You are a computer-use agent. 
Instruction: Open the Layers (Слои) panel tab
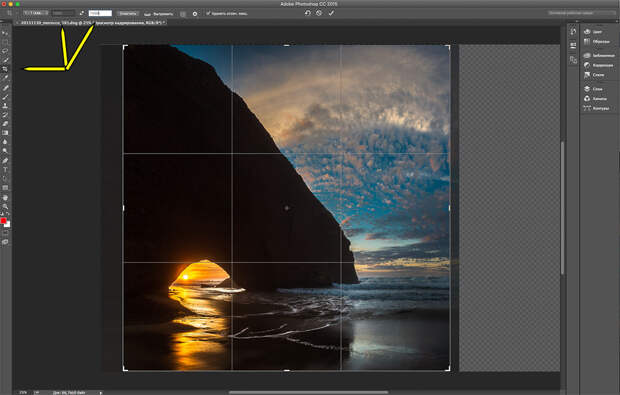[594, 89]
